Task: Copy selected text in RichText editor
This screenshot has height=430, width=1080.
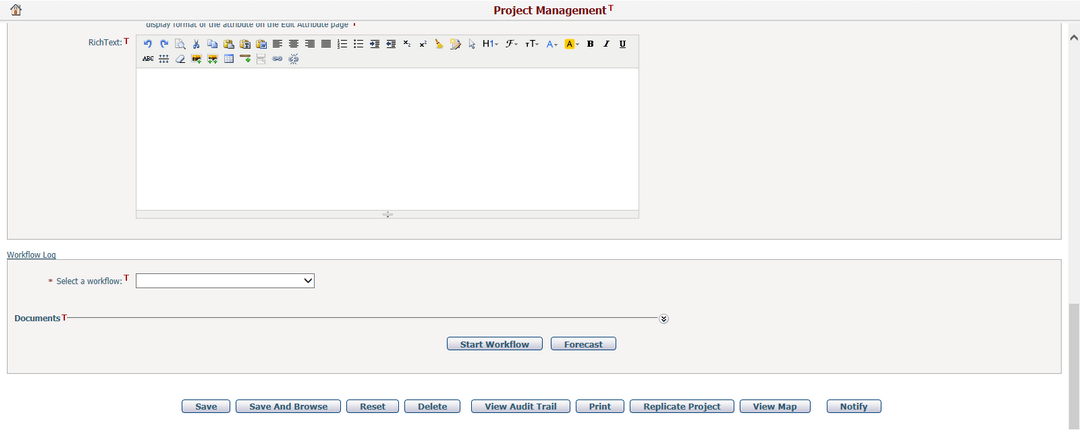Action: click(212, 43)
